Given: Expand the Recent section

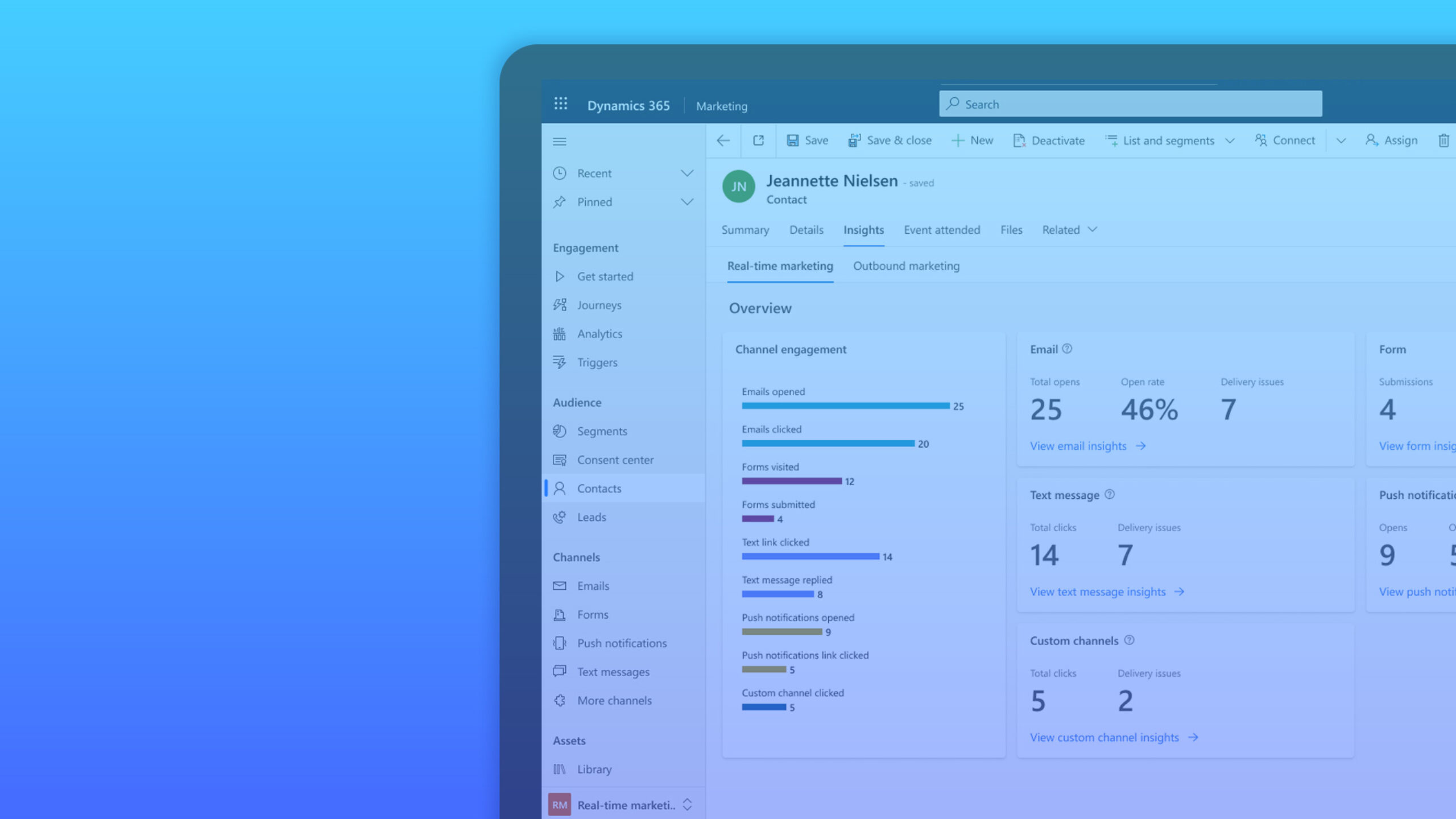Looking at the screenshot, I should coord(687,173).
